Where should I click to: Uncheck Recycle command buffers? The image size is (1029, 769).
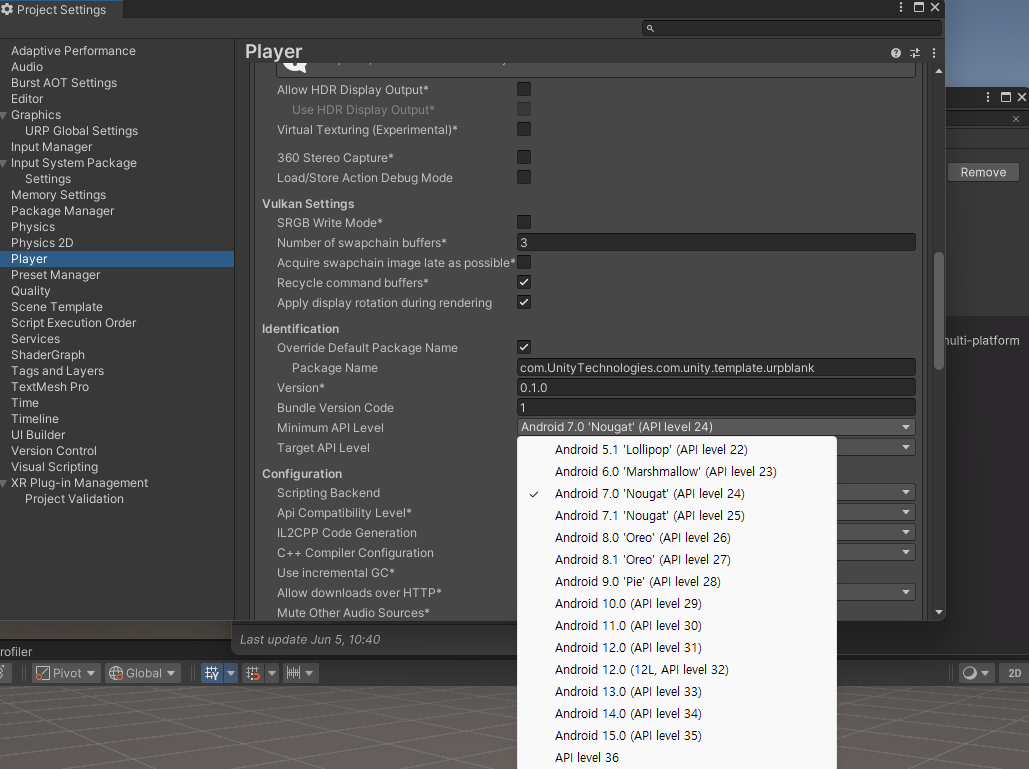524,282
